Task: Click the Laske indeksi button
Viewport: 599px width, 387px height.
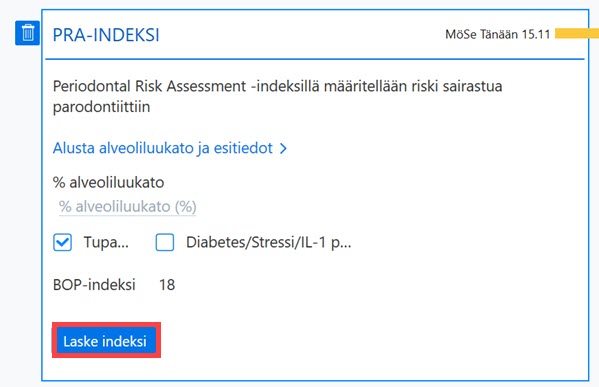Action: (105, 341)
